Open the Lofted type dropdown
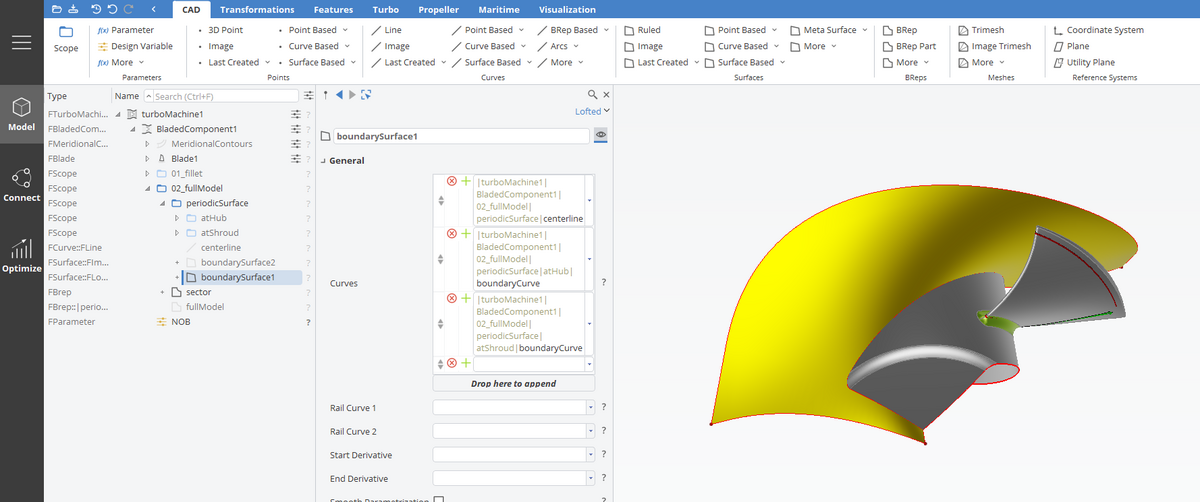 592,111
